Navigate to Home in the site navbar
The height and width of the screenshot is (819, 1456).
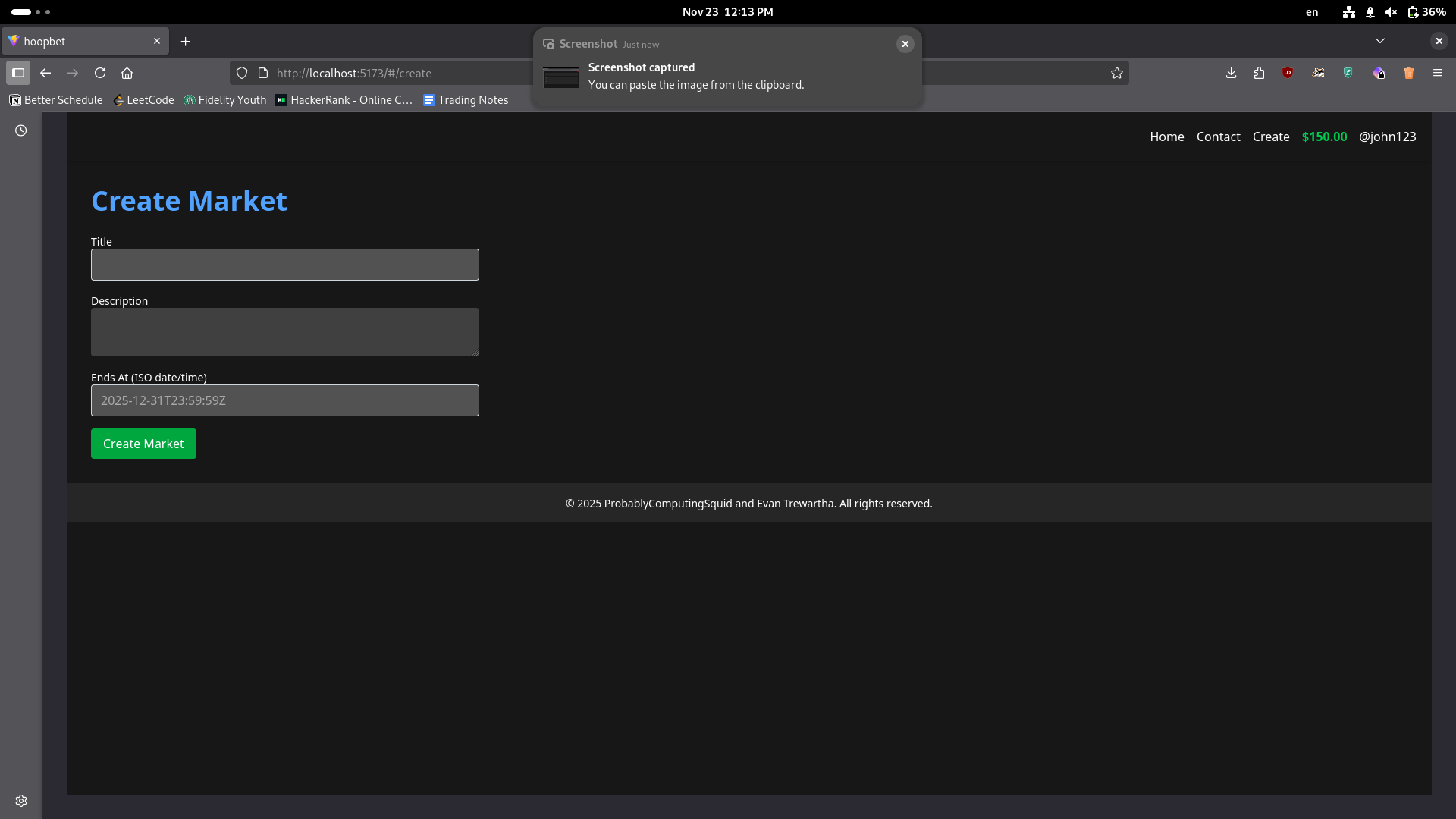(x=1166, y=136)
